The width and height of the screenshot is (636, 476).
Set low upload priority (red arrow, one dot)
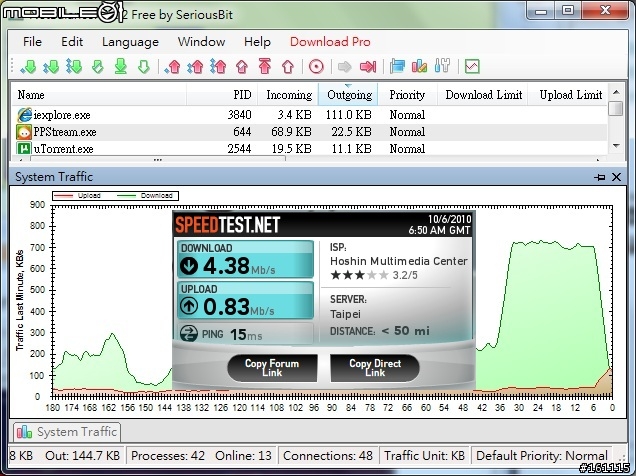tap(173, 66)
